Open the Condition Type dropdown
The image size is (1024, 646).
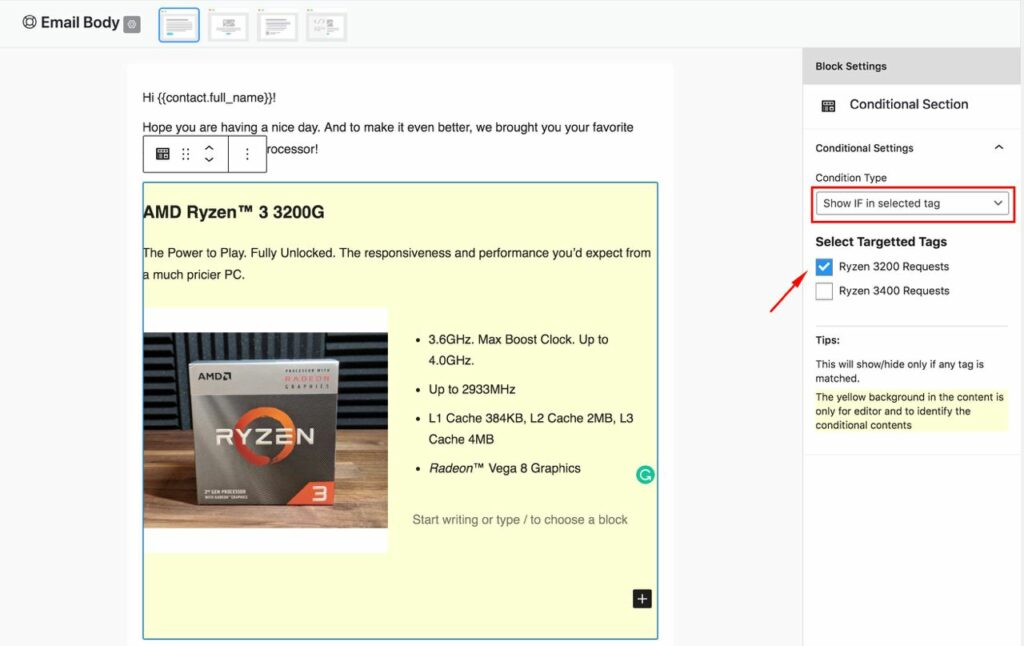[912, 203]
